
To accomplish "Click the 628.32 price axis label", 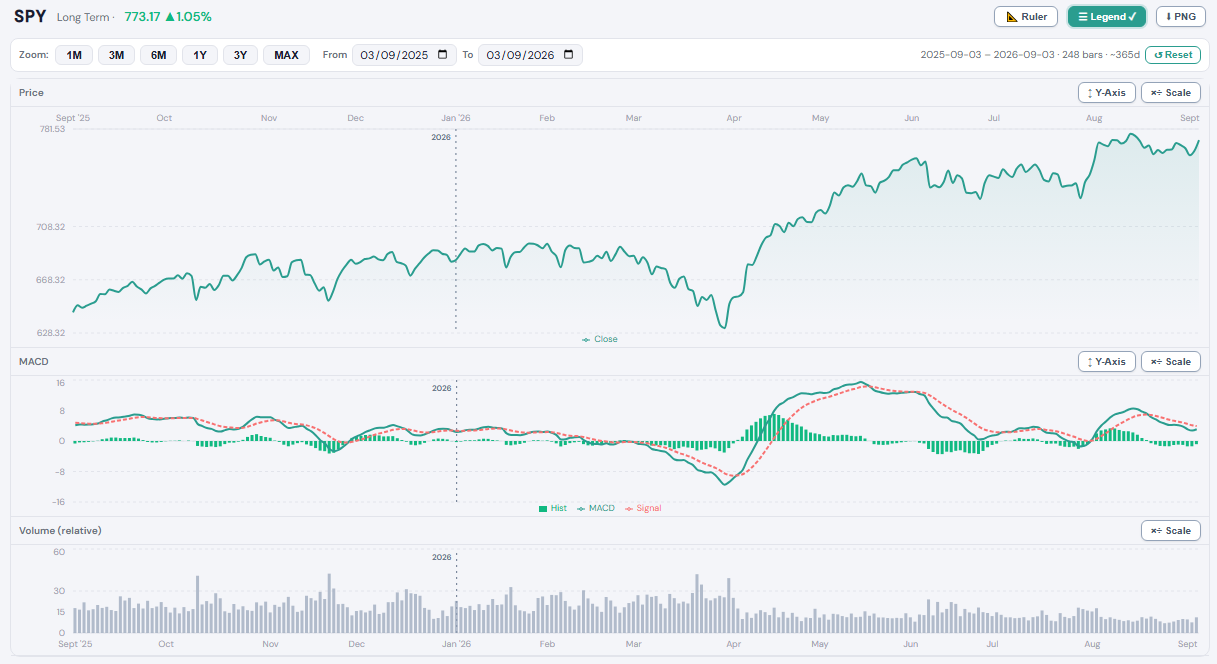I will click(x=52, y=333).
